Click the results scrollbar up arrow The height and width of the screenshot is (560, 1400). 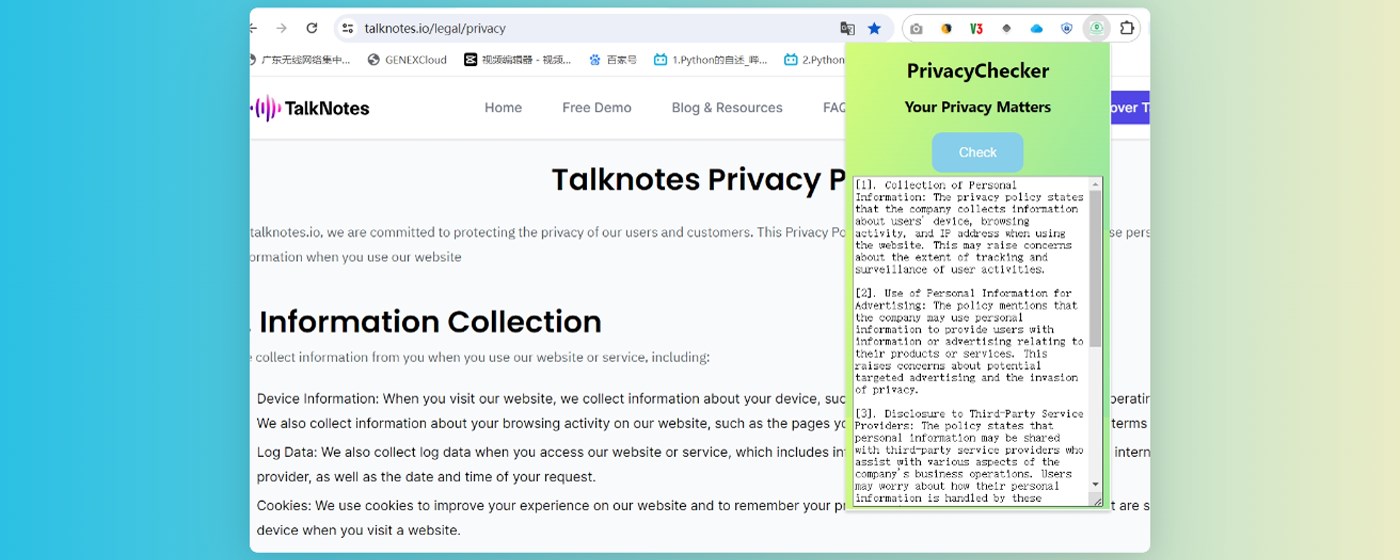click(1096, 183)
